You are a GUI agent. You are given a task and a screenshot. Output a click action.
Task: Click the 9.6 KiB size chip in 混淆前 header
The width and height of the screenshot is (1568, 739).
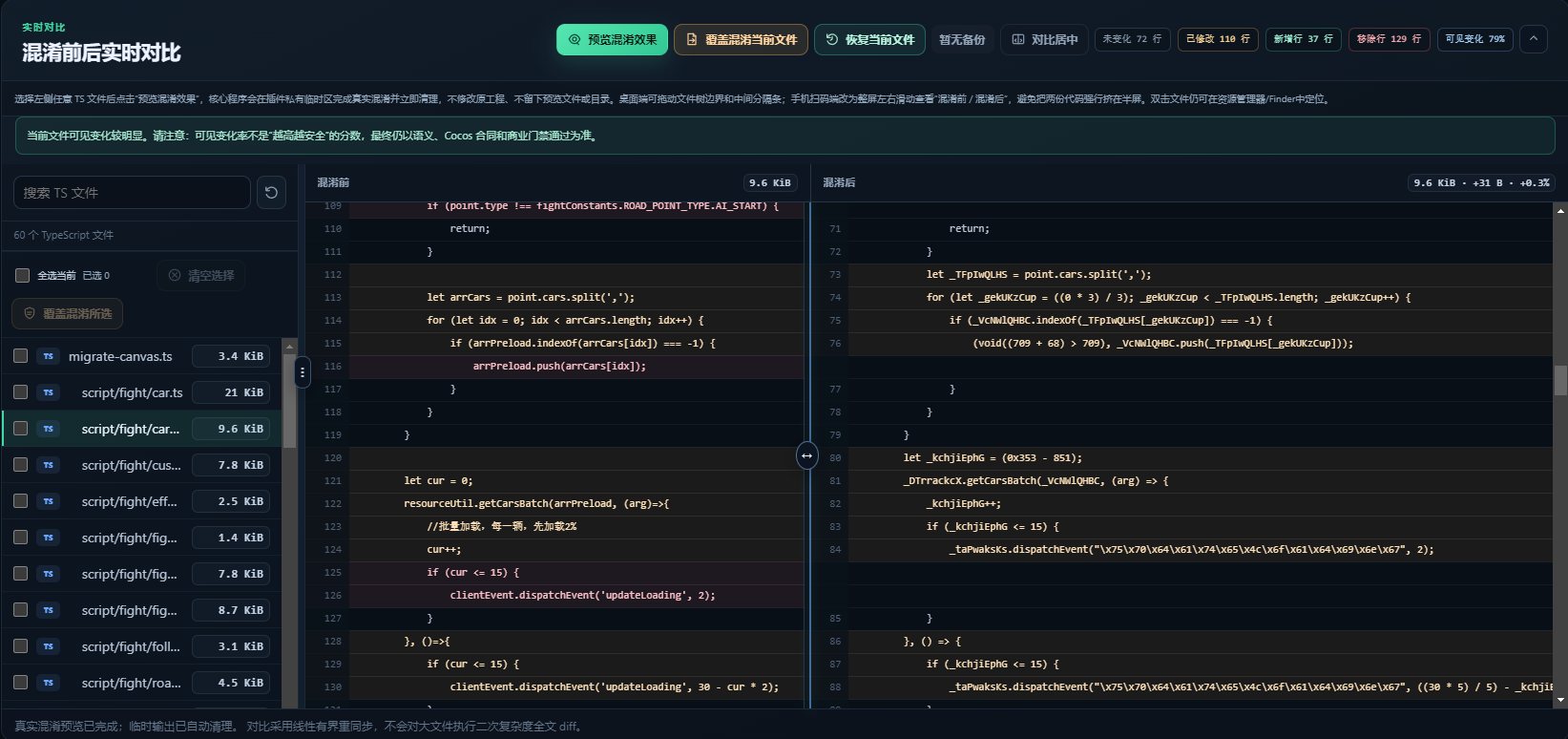click(769, 182)
